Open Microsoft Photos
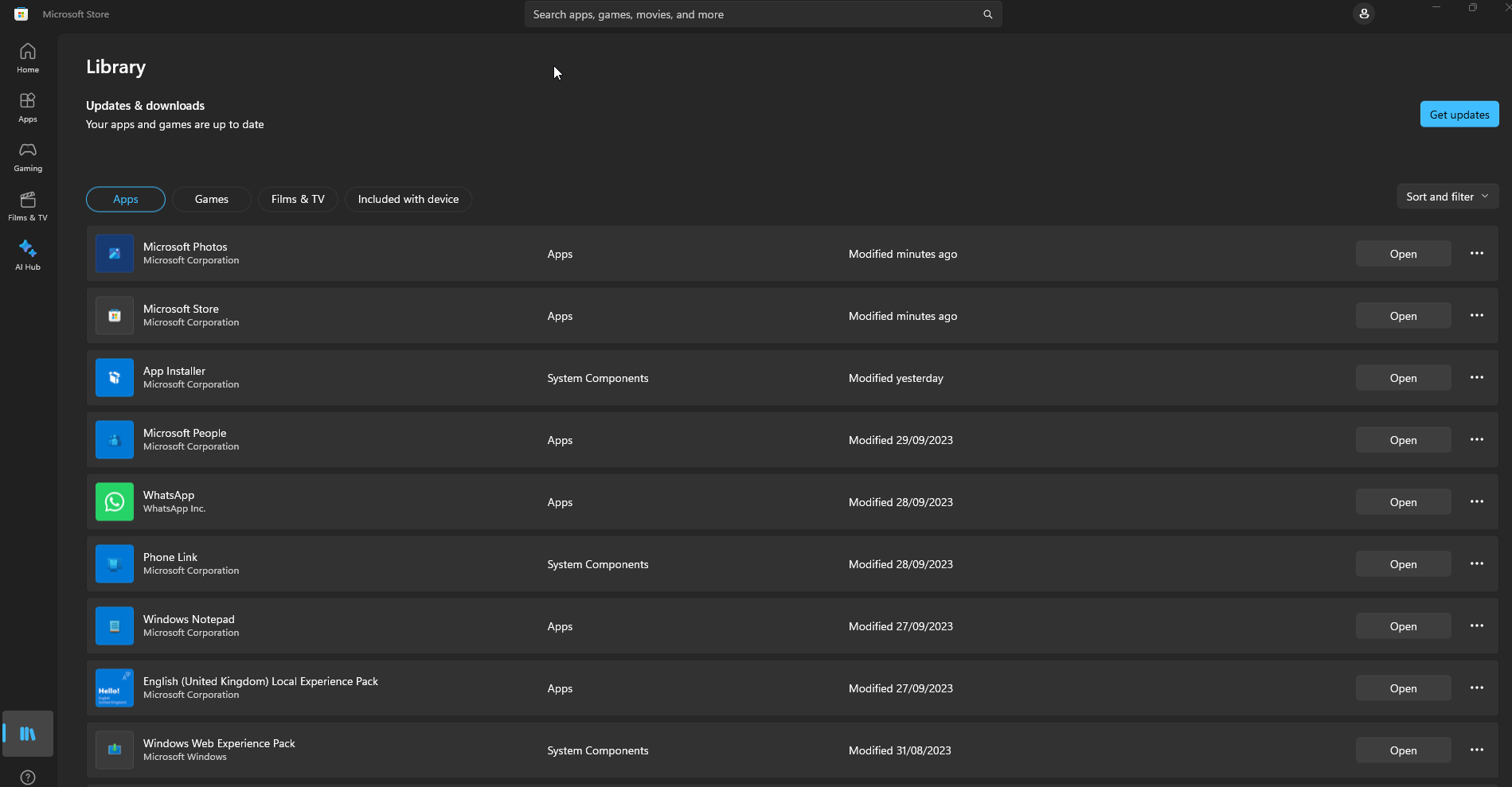The image size is (1512, 787). [x=1403, y=254]
